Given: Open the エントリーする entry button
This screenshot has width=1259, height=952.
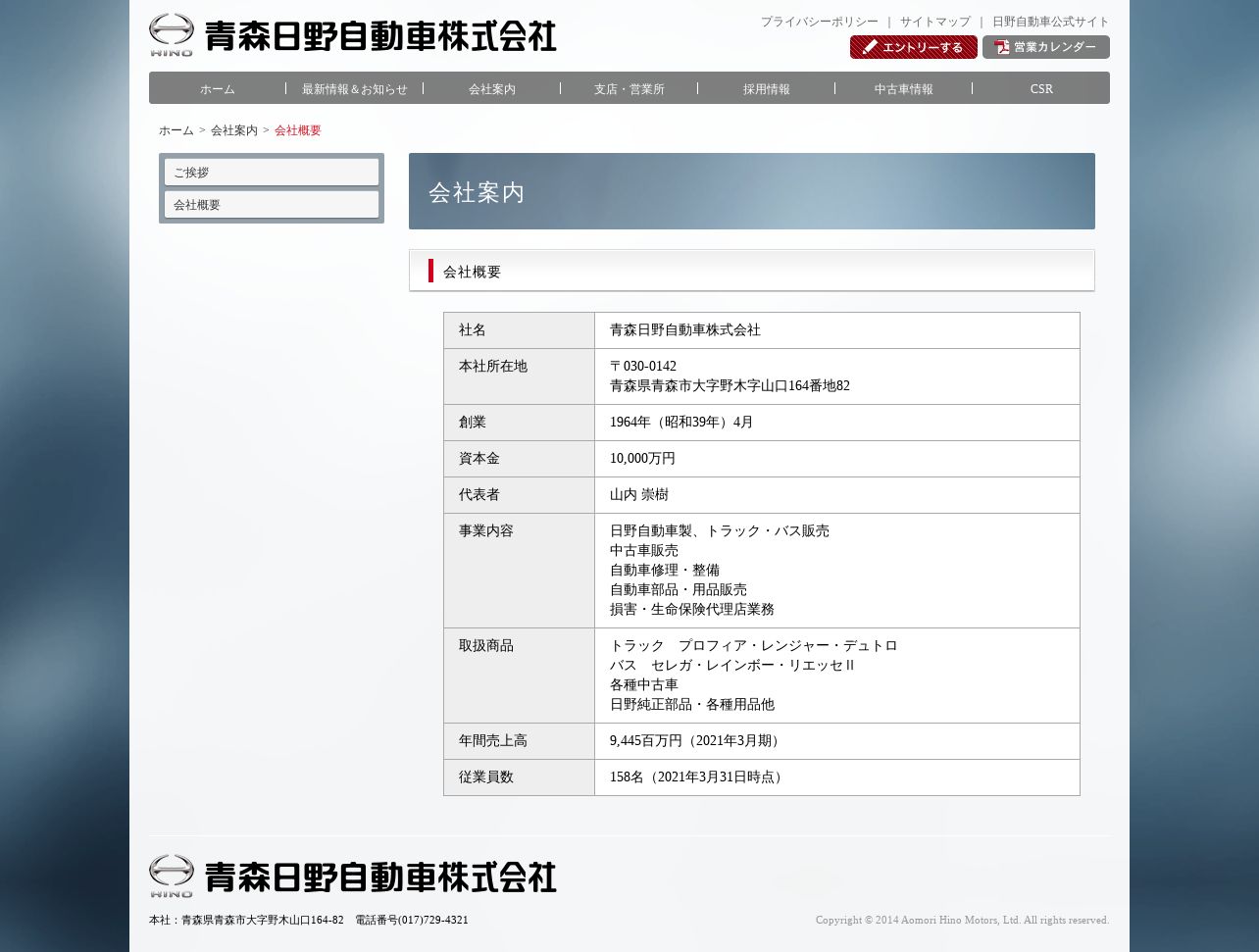Looking at the screenshot, I should click(x=914, y=47).
